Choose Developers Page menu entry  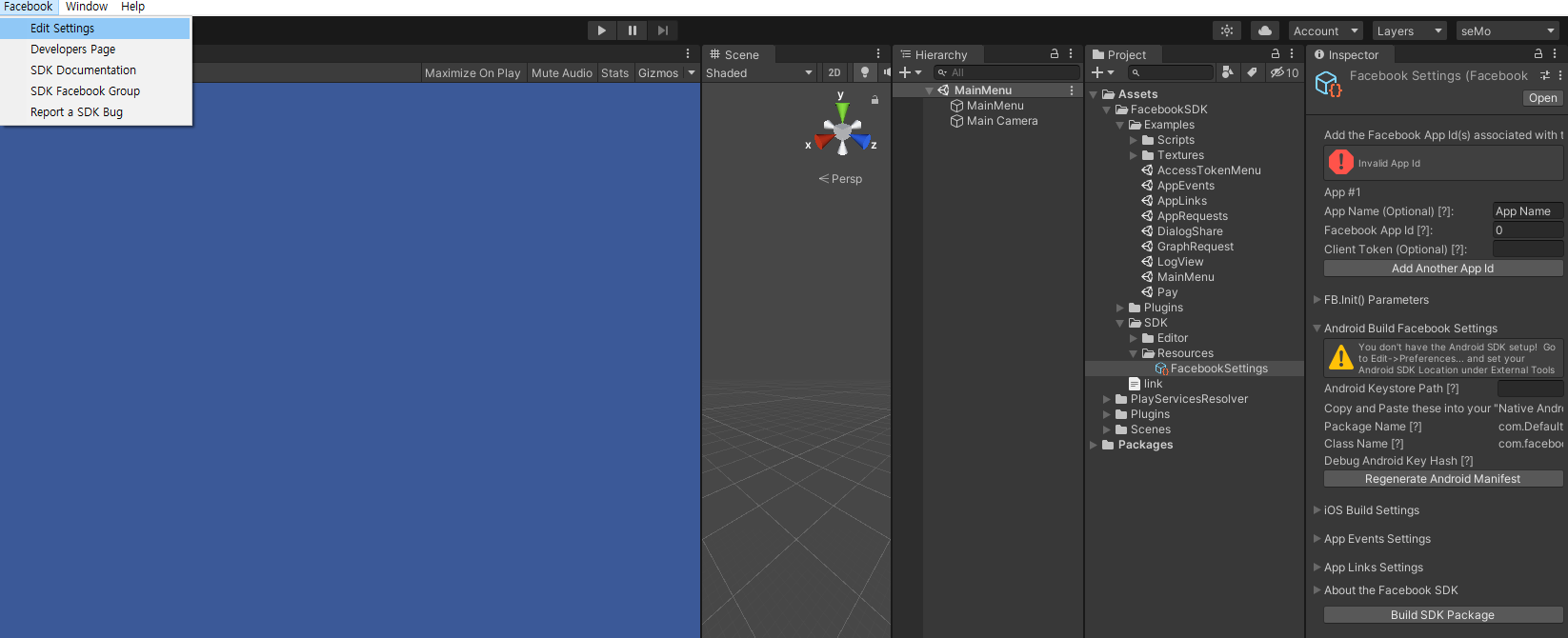(95, 50)
